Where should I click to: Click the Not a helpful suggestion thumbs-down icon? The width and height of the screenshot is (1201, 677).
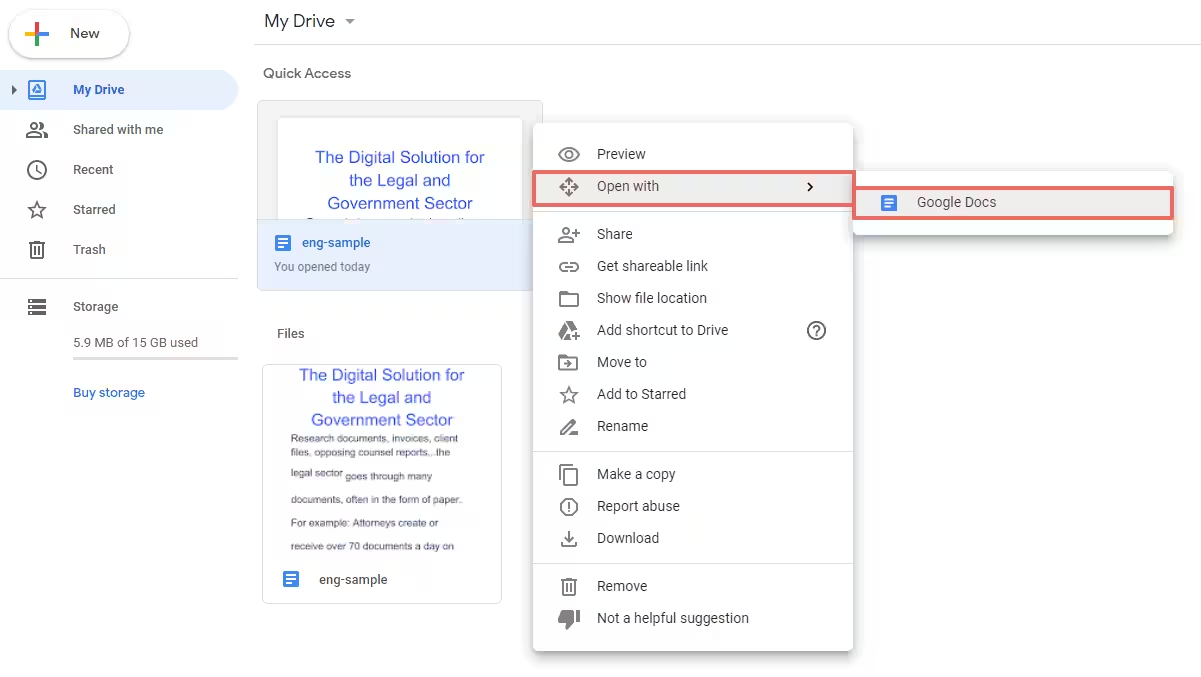point(569,618)
